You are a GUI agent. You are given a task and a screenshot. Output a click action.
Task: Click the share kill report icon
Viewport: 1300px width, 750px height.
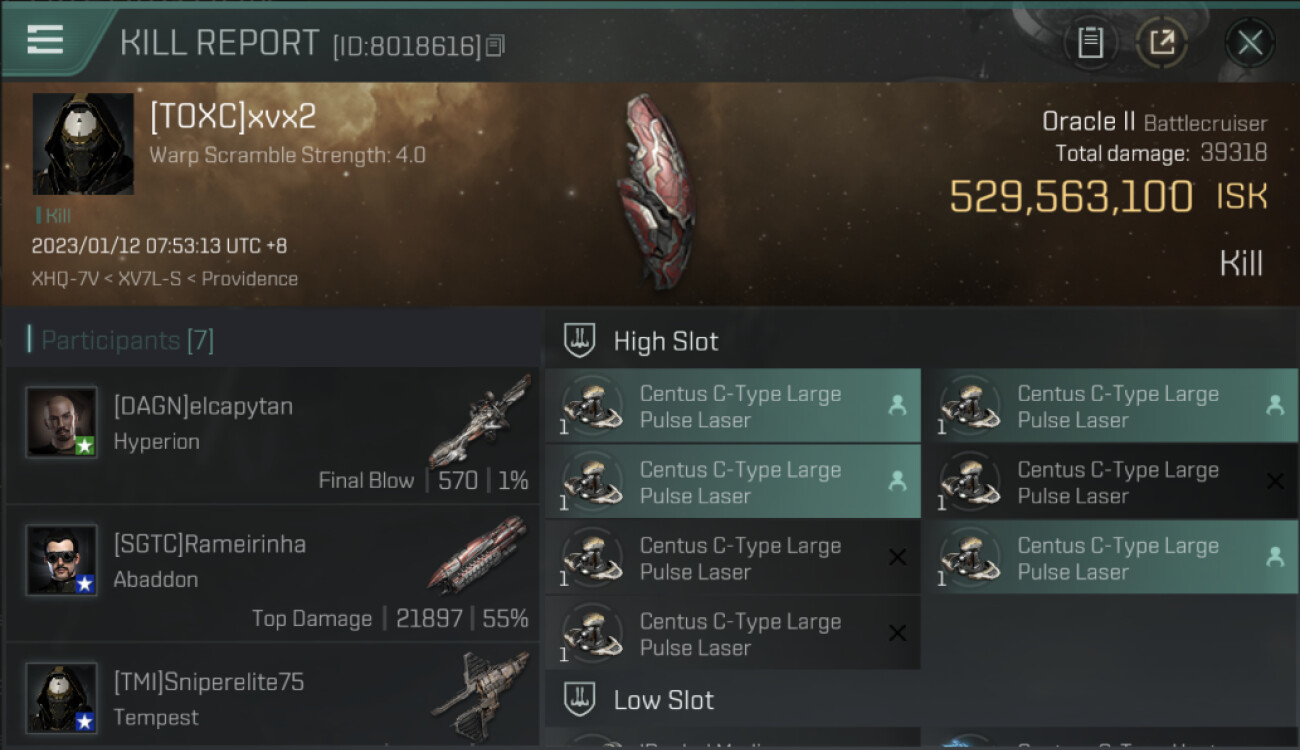click(1162, 43)
